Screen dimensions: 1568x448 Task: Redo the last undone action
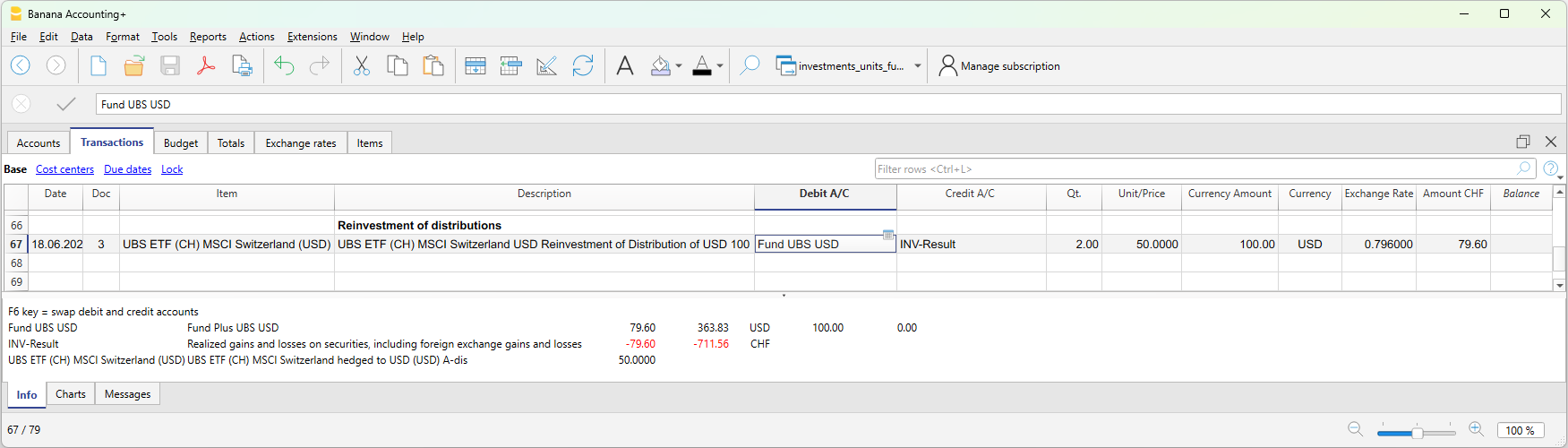(319, 65)
